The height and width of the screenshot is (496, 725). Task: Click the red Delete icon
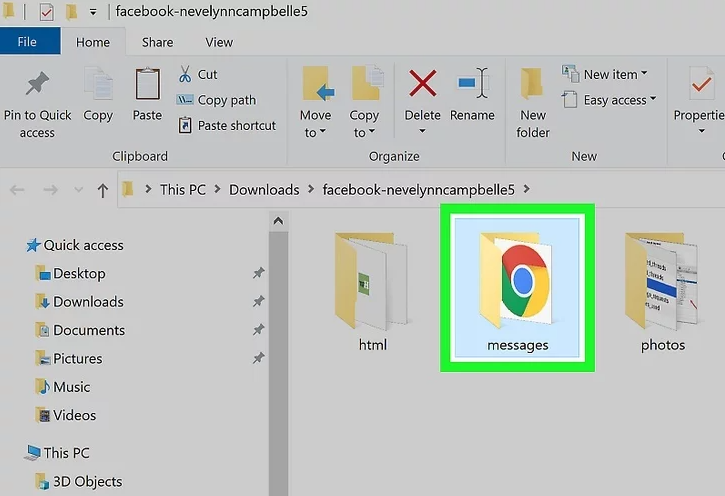(423, 84)
